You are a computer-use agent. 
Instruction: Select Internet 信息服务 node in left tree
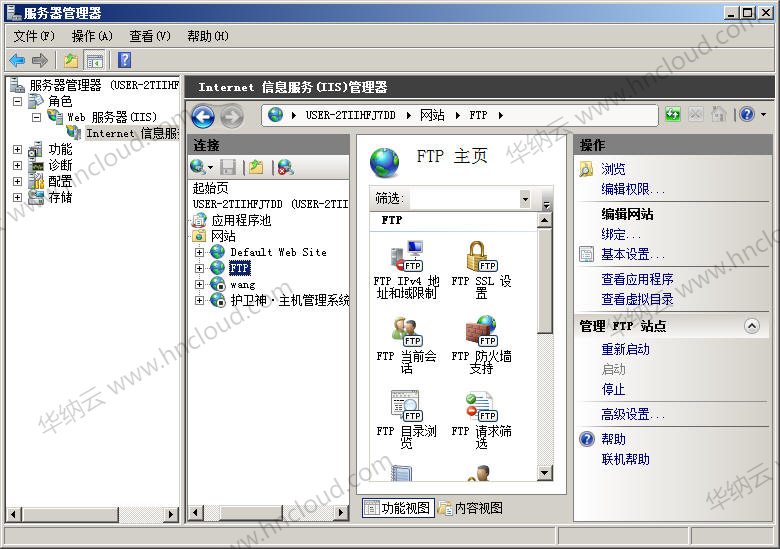coord(132,133)
